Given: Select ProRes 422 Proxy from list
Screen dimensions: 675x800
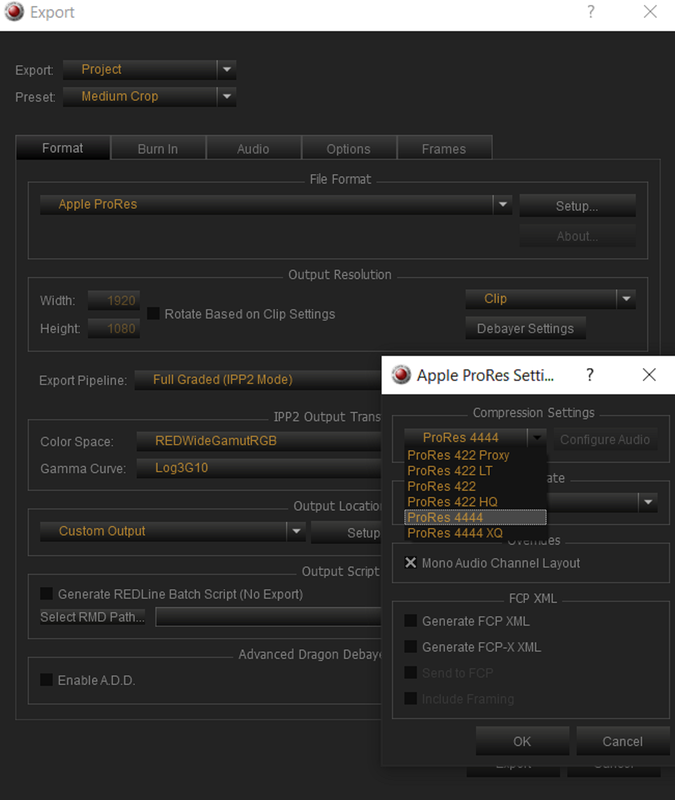Looking at the screenshot, I should click(x=475, y=455).
